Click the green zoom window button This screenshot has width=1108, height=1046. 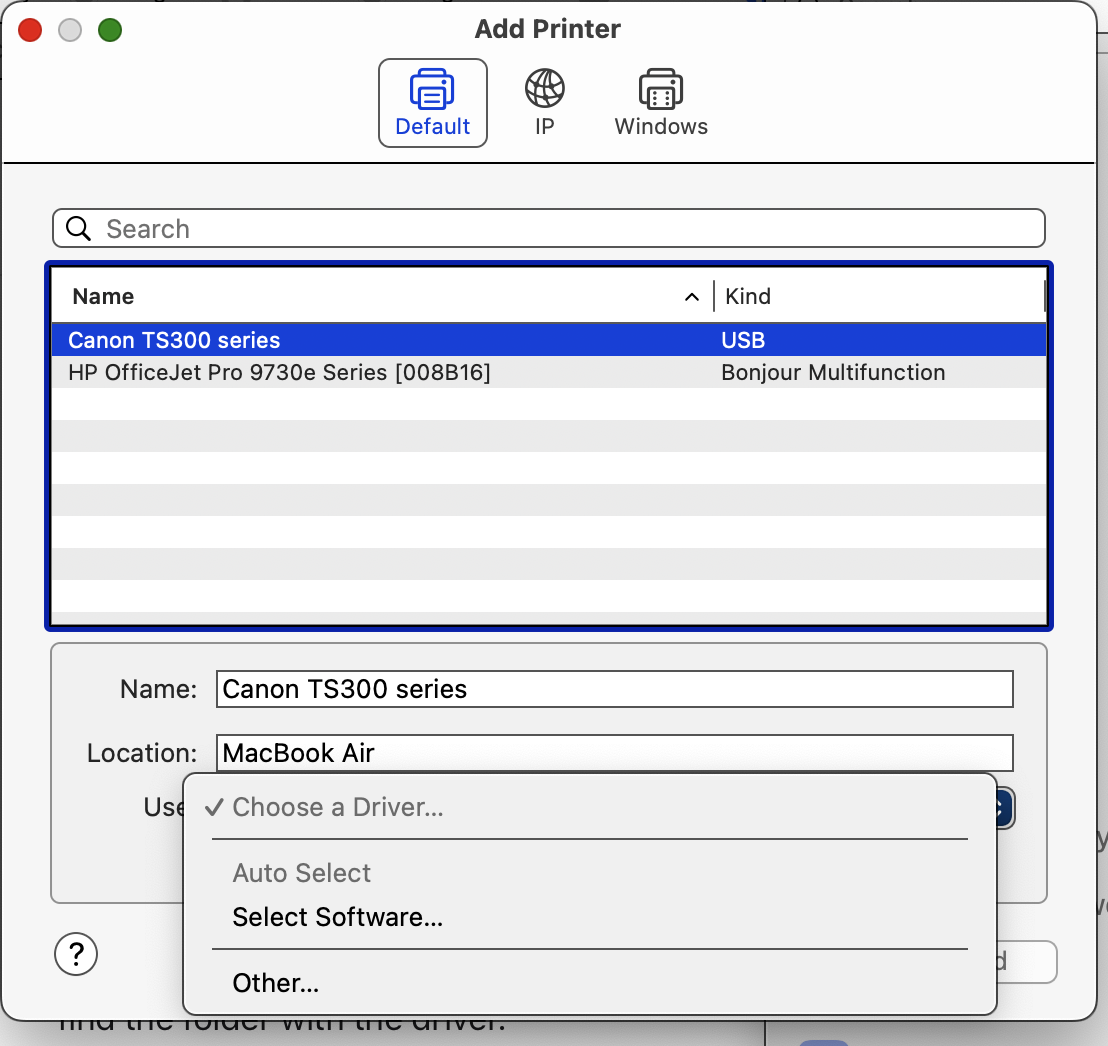pyautogui.click(x=110, y=30)
